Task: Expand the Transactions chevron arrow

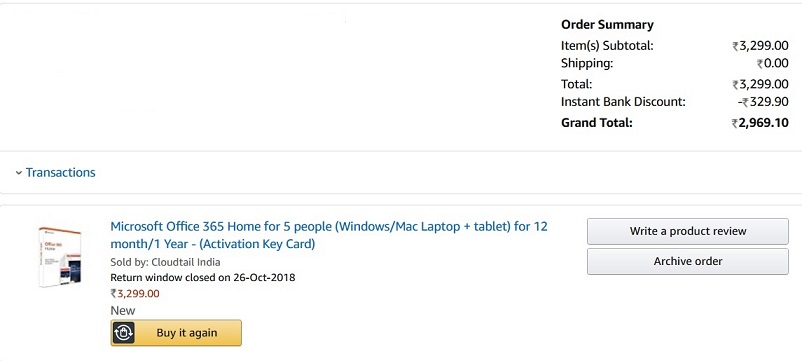Action: click(x=19, y=173)
